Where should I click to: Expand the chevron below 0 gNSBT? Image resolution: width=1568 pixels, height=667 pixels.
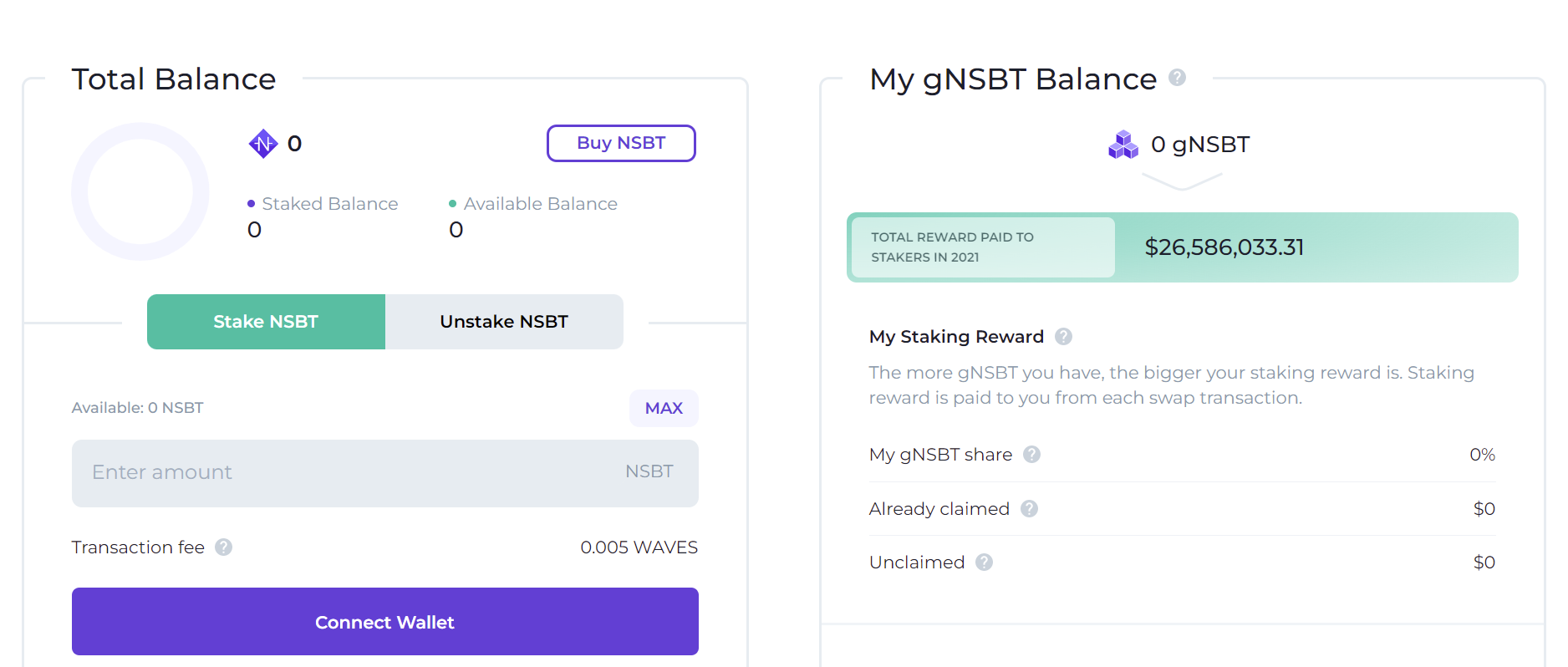1182,181
